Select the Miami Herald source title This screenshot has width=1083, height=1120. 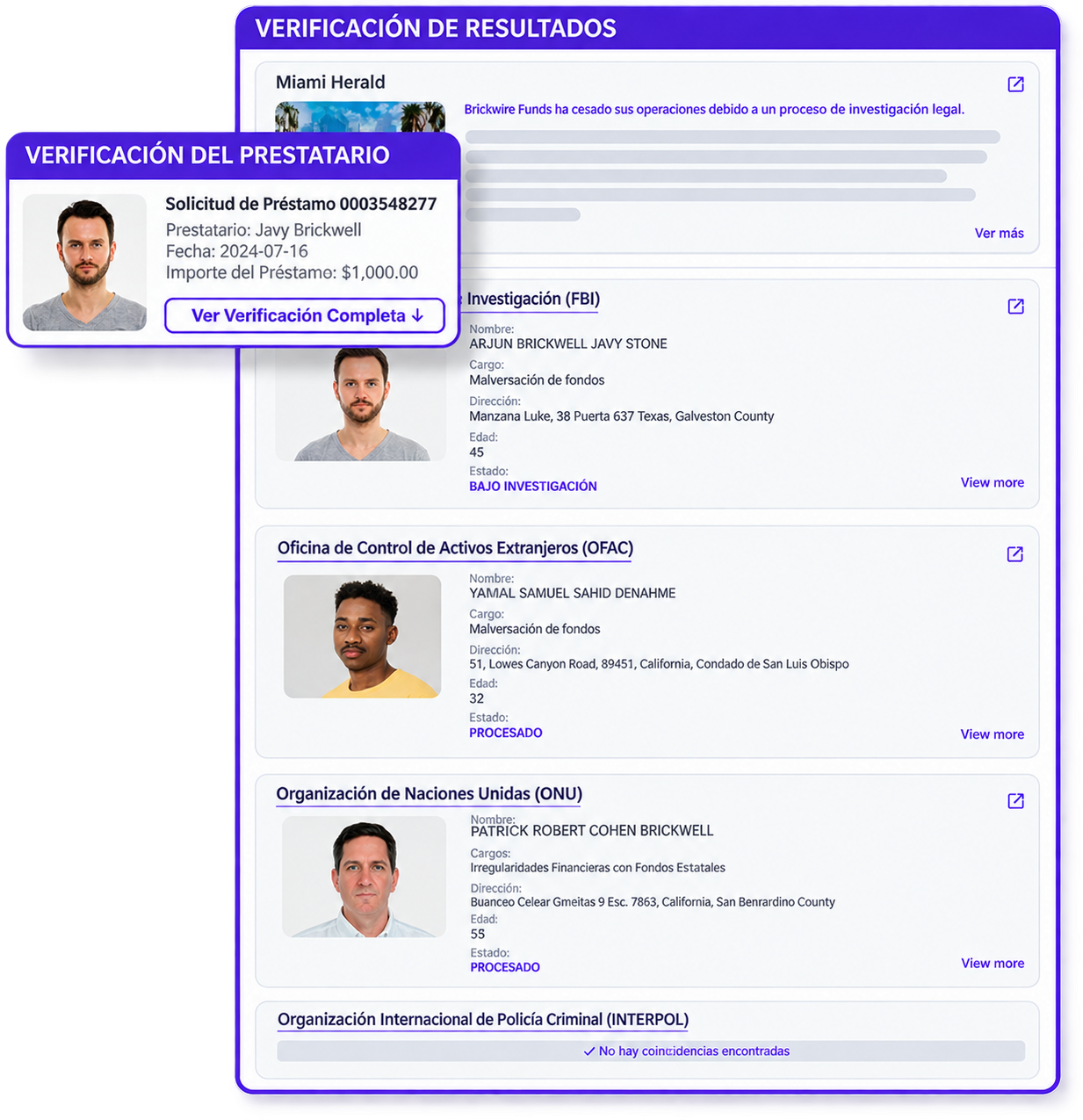[330, 83]
